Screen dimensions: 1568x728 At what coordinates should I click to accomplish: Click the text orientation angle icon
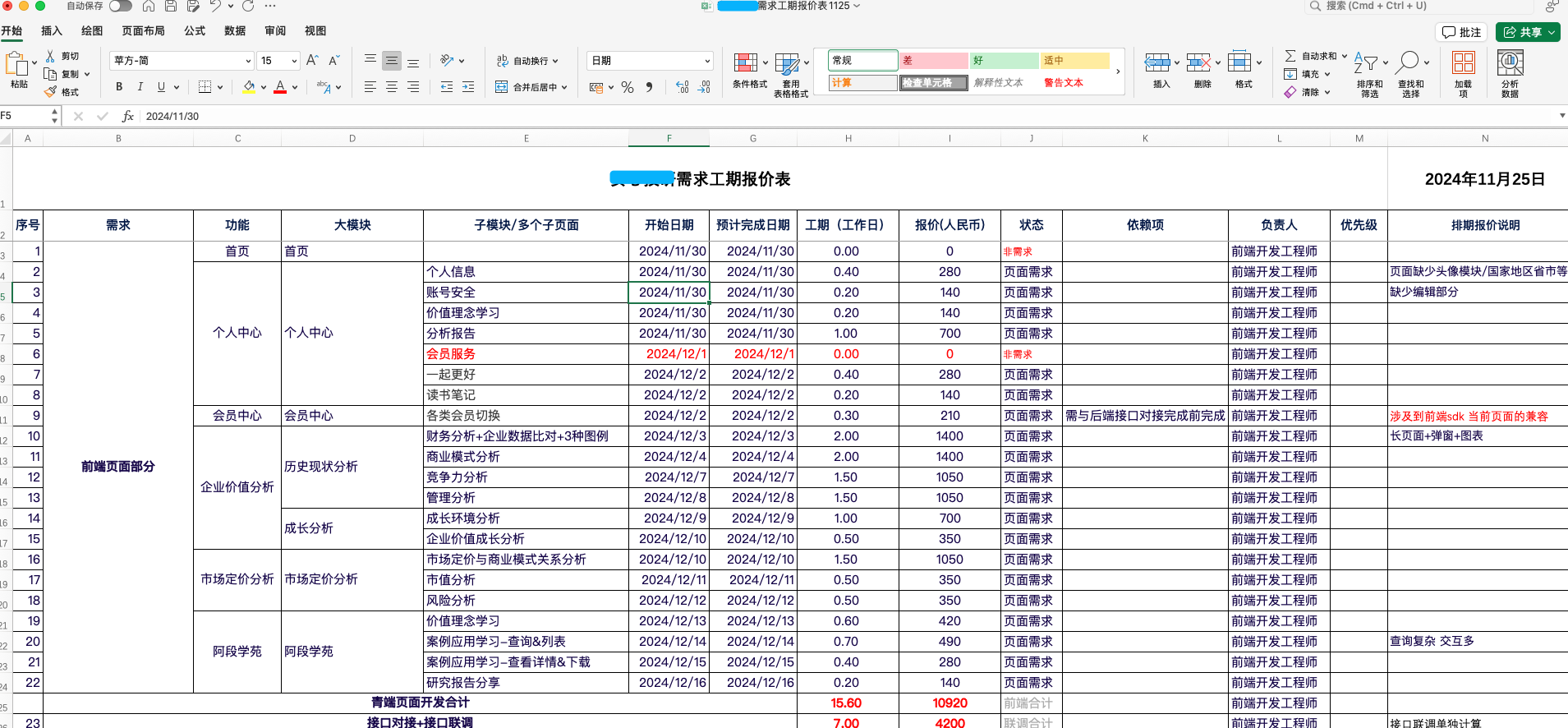(x=447, y=61)
